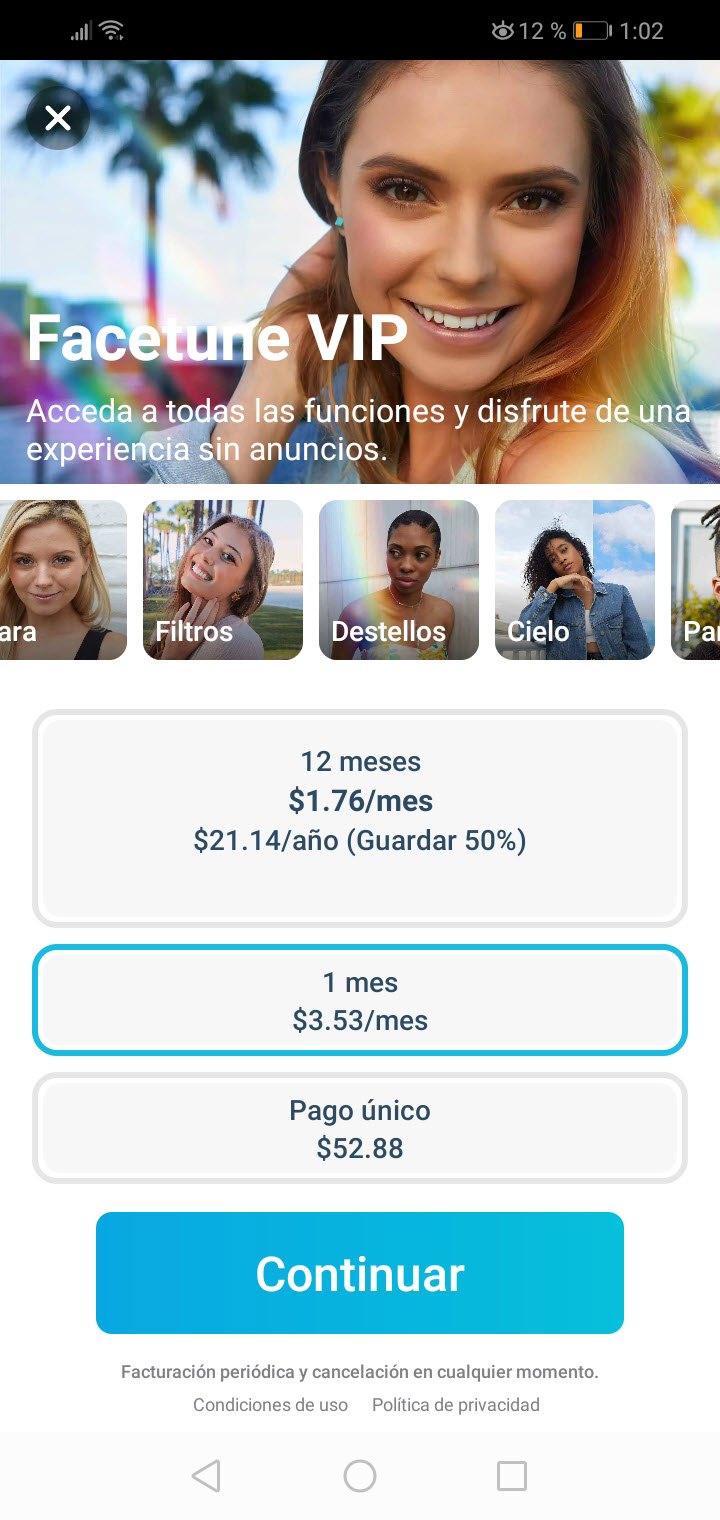Open recent apps square icon

click(x=512, y=1475)
